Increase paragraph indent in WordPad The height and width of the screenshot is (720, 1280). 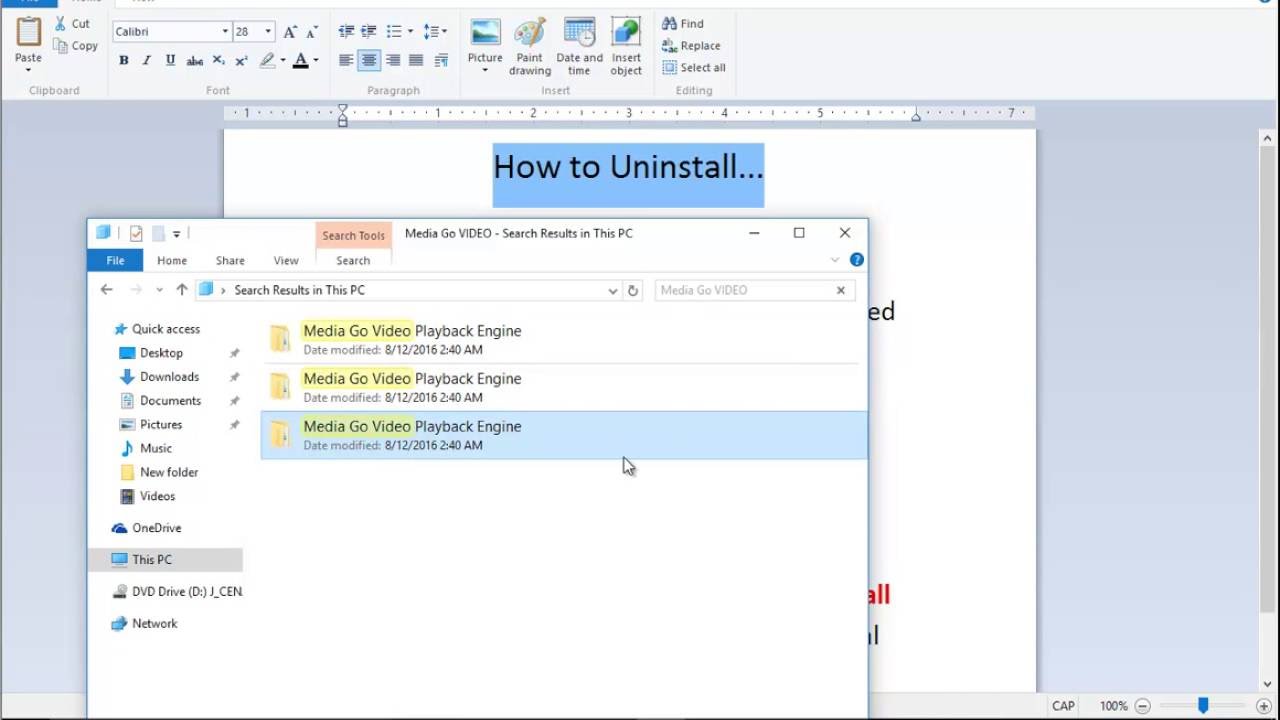tap(369, 32)
